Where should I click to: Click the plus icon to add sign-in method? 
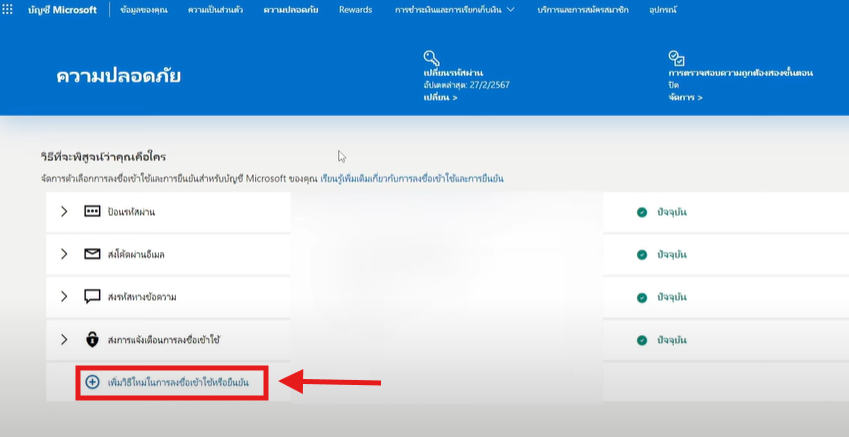coord(93,382)
